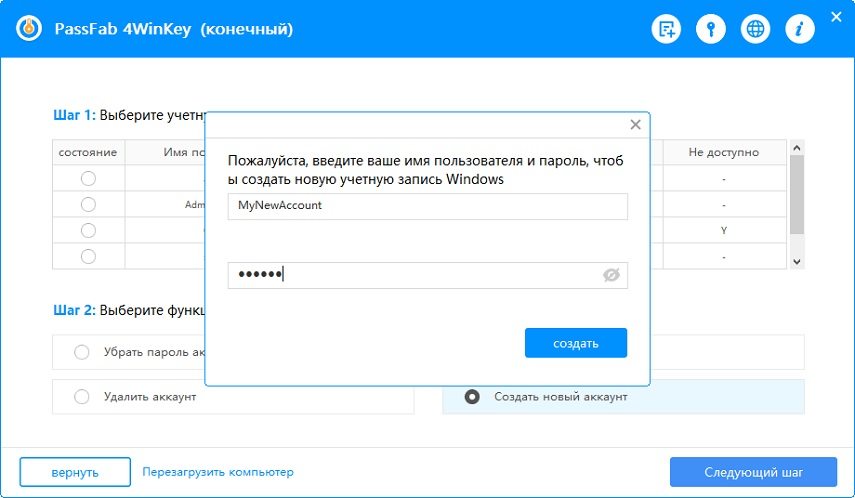Select the radio button in the row marked Y
Screen dimensions: 855x498
tap(88, 230)
